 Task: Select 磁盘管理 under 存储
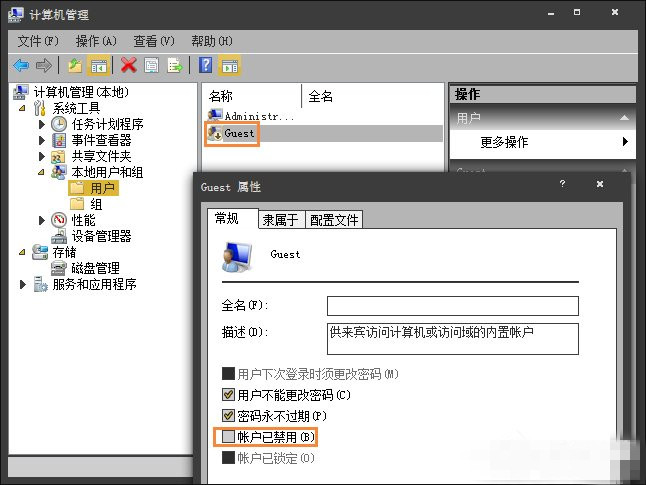point(95,268)
